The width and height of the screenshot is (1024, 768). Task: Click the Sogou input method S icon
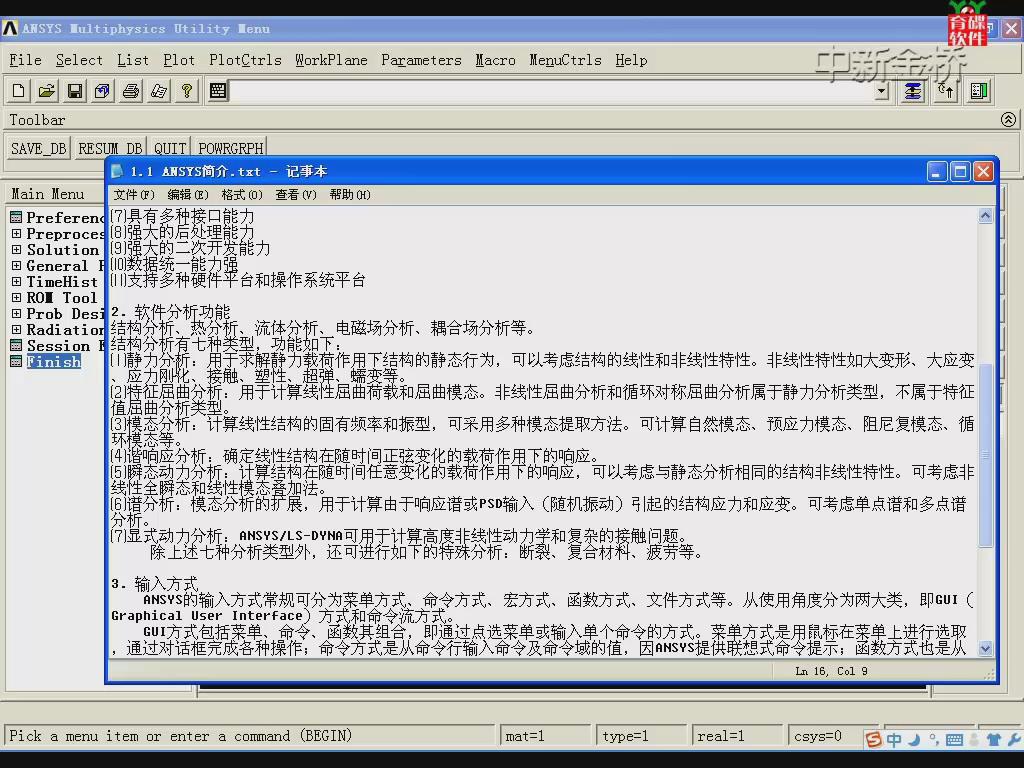873,739
